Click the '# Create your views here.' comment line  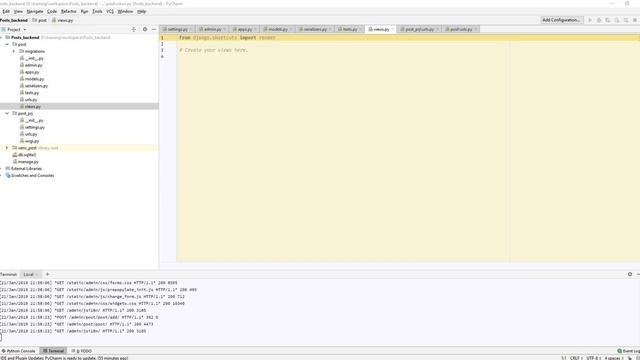click(x=213, y=50)
